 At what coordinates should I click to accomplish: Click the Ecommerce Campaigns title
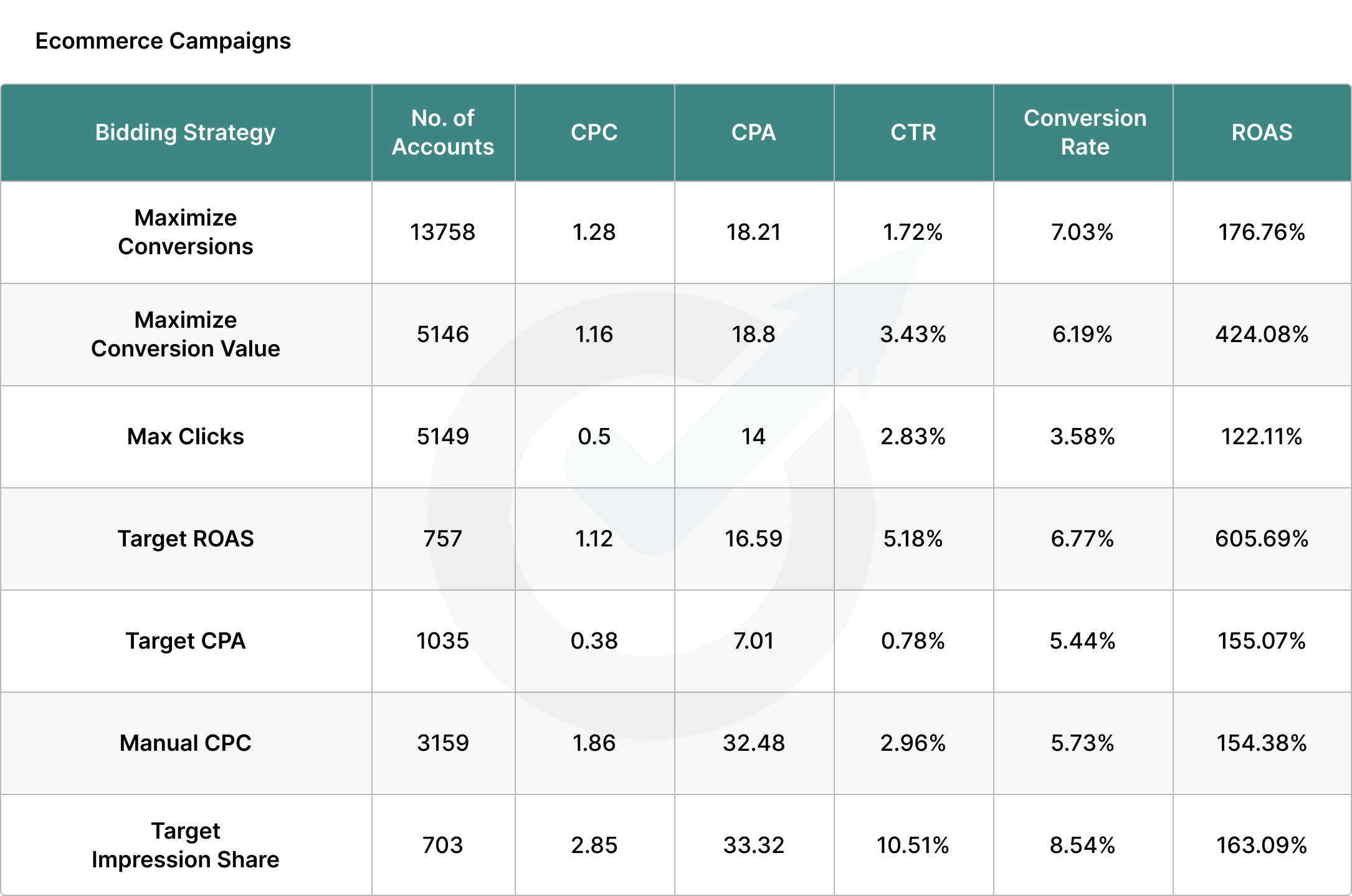point(163,41)
